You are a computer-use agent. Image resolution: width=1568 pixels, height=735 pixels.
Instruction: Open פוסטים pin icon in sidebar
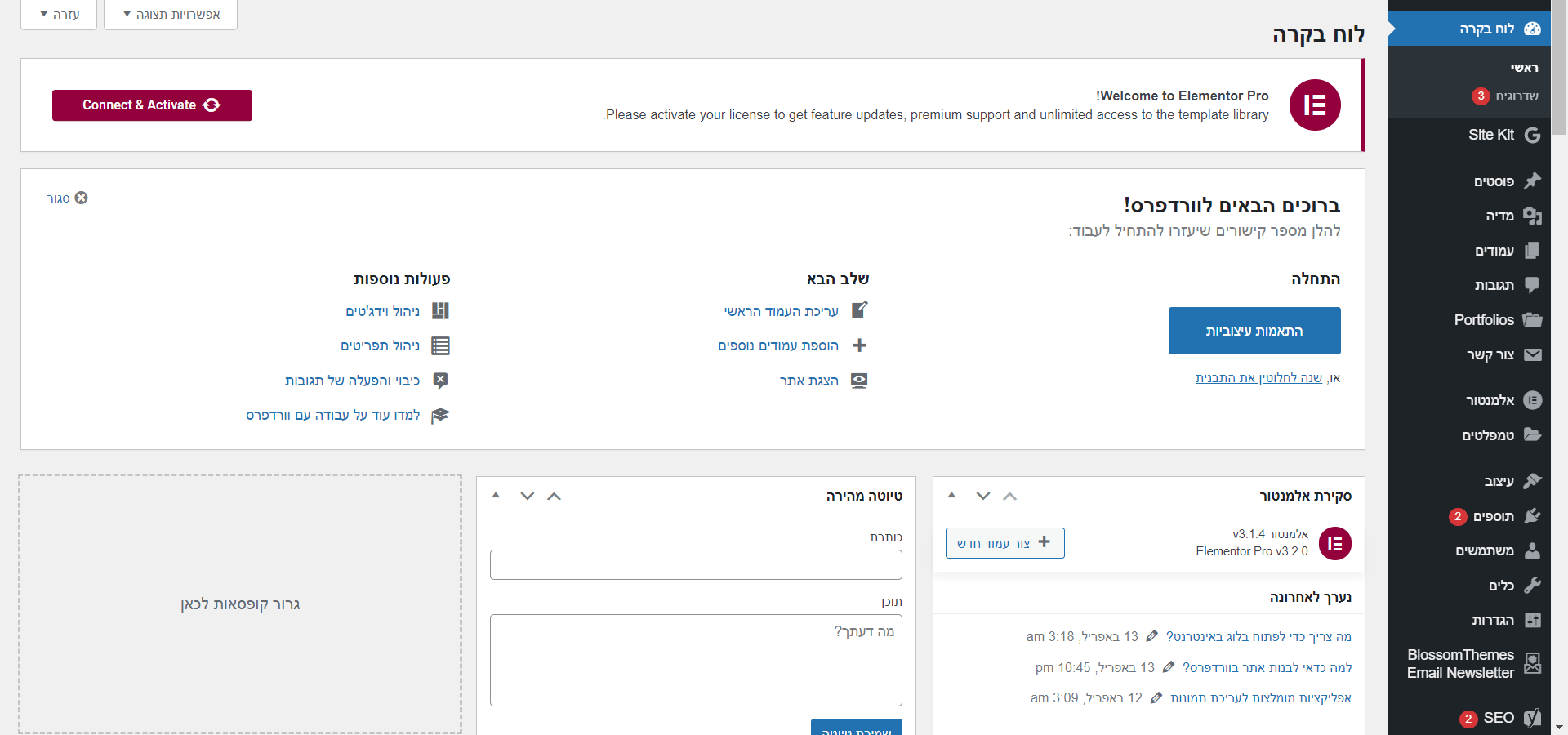tap(1533, 181)
